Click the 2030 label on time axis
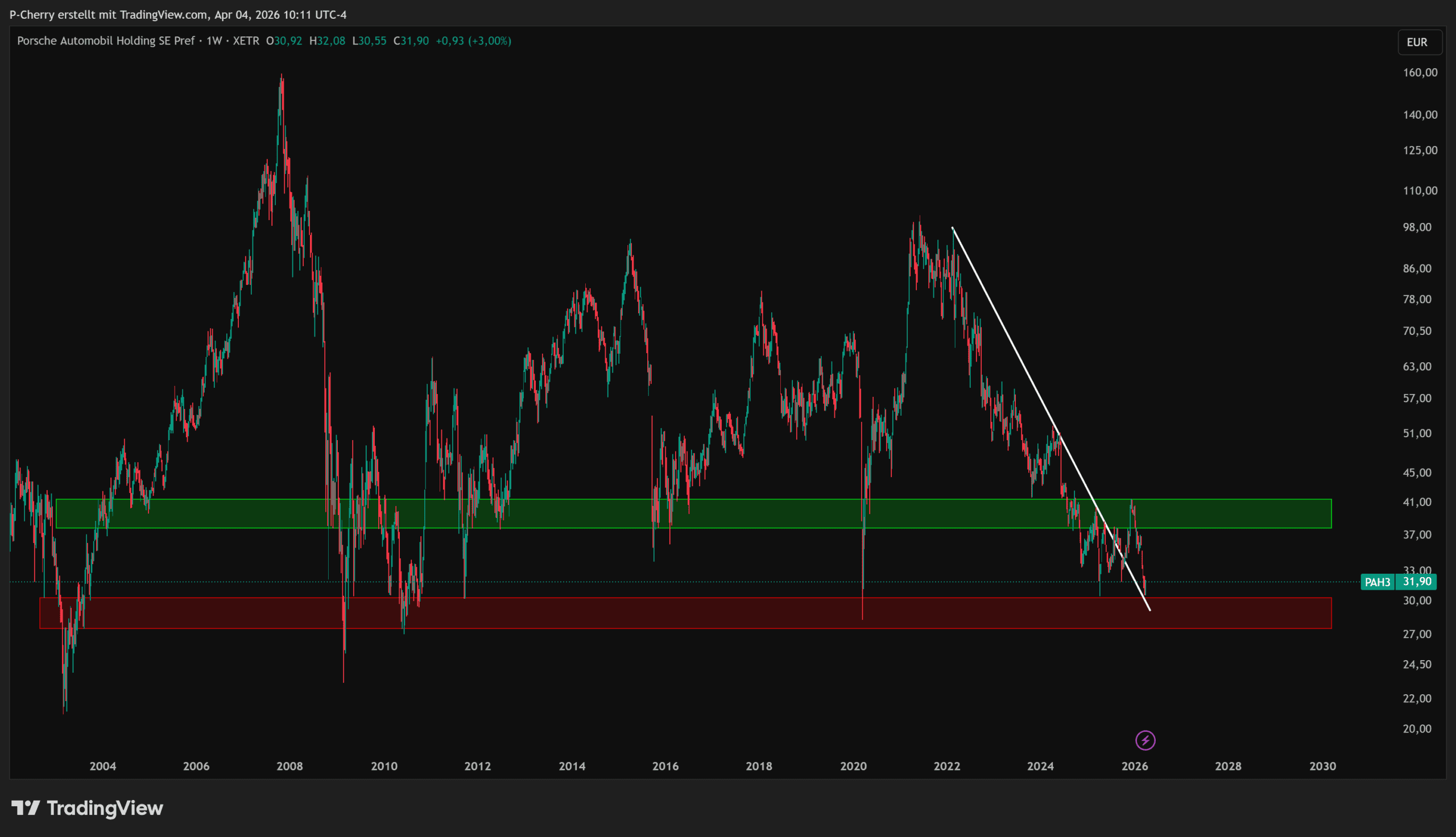Screen dimensions: 1456x837 [1322, 766]
